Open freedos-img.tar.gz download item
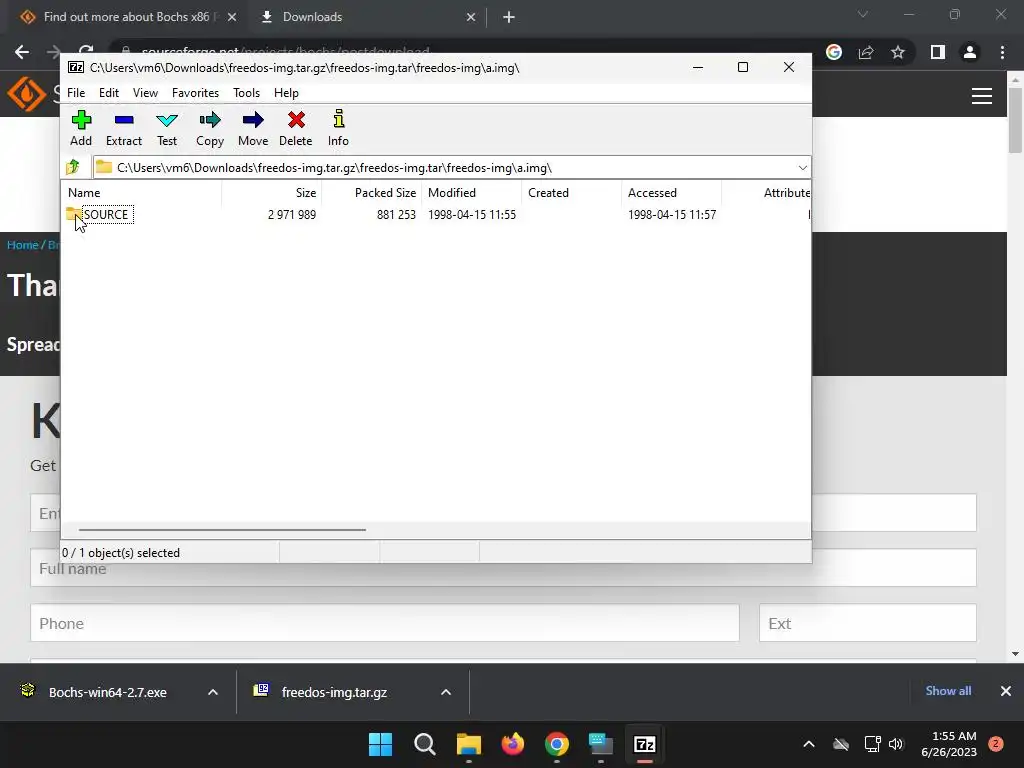This screenshot has height=768, width=1024. click(x=334, y=692)
